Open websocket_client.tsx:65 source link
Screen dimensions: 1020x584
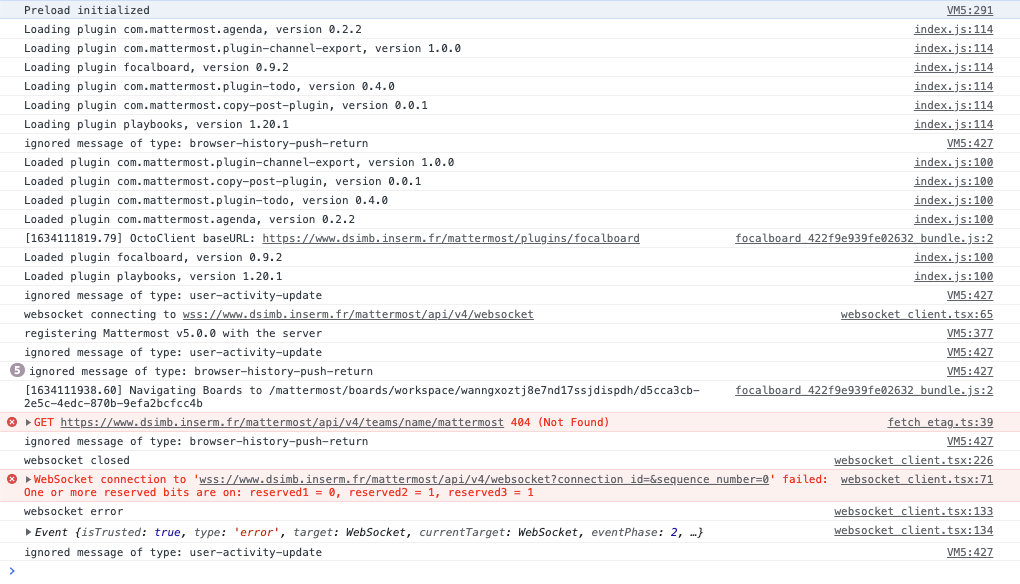(917, 314)
